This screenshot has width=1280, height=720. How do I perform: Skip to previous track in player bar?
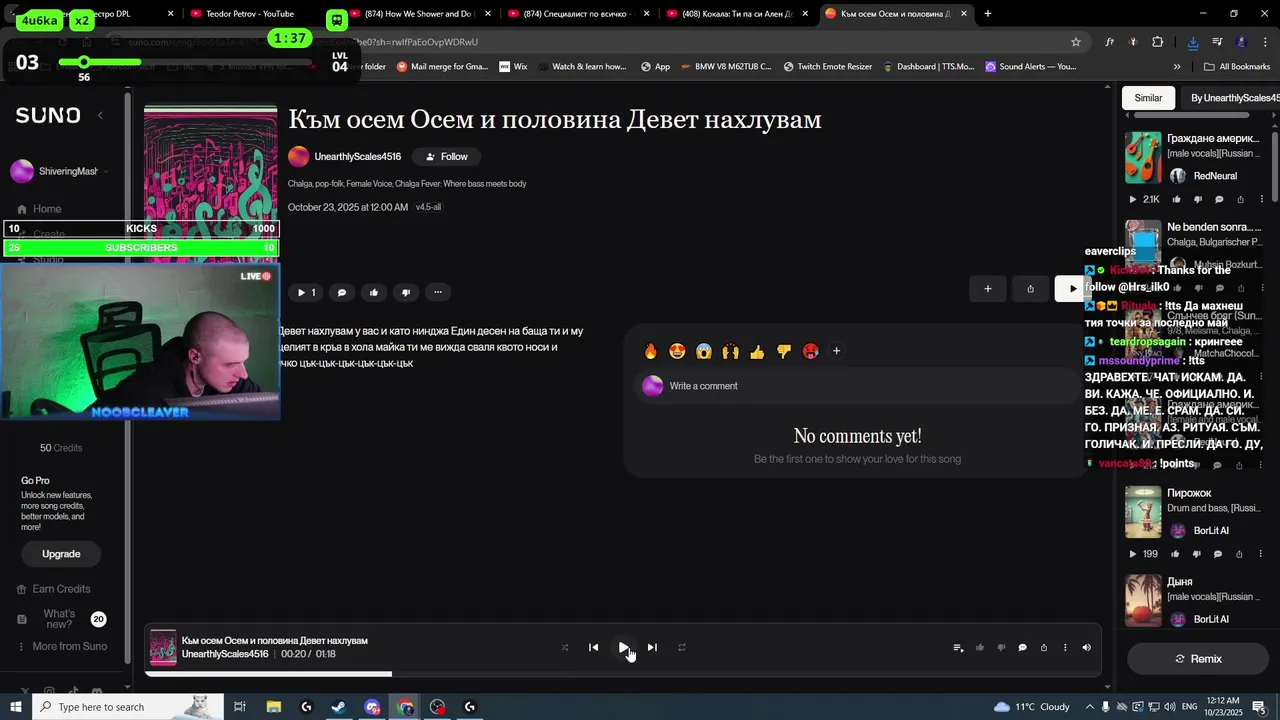(593, 648)
